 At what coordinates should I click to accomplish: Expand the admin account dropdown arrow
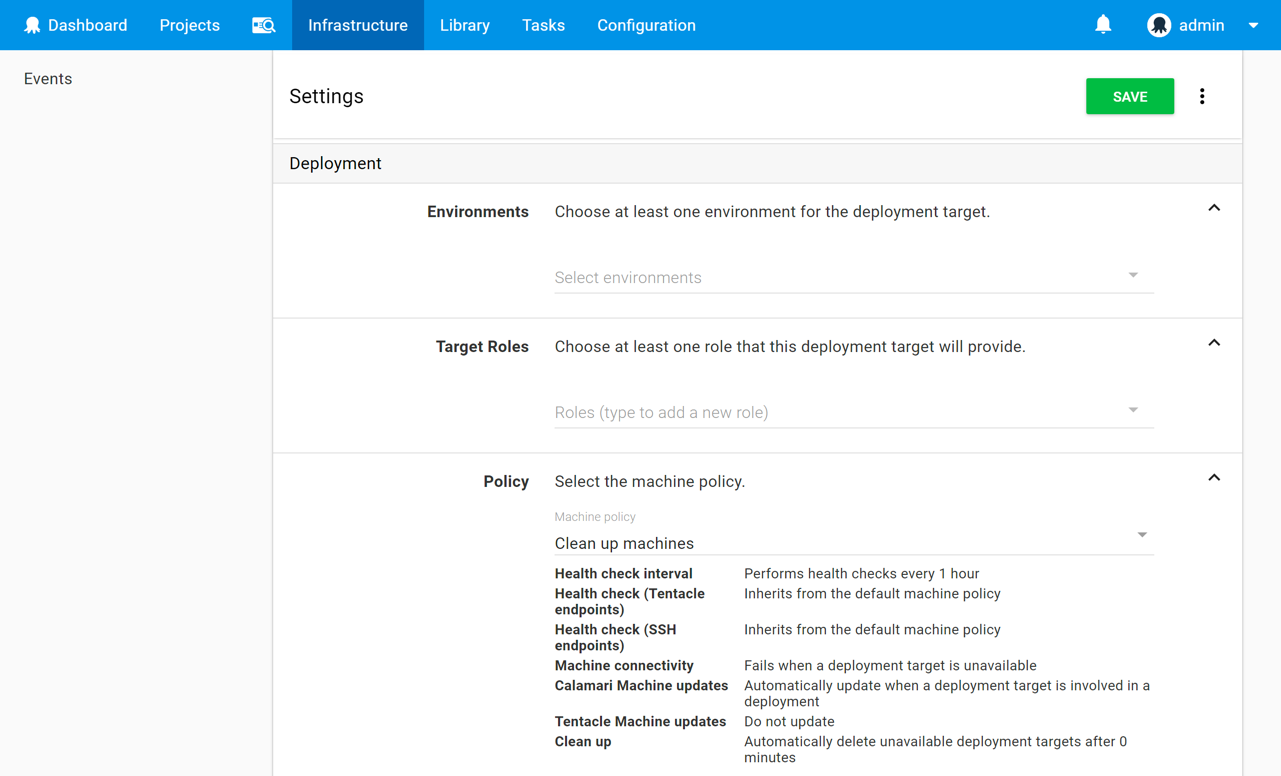1253,26
